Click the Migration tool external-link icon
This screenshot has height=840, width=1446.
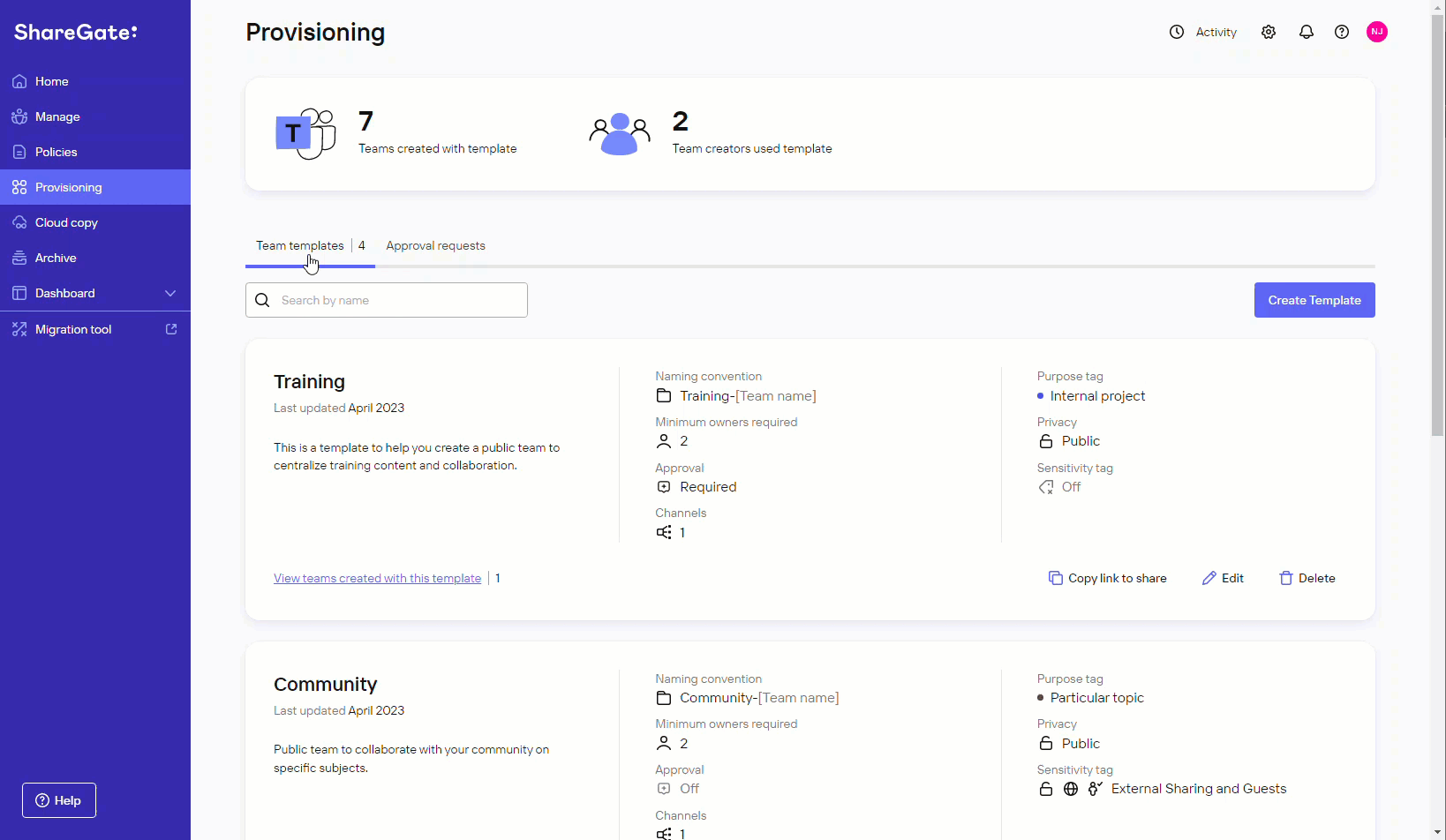pyautogui.click(x=171, y=329)
